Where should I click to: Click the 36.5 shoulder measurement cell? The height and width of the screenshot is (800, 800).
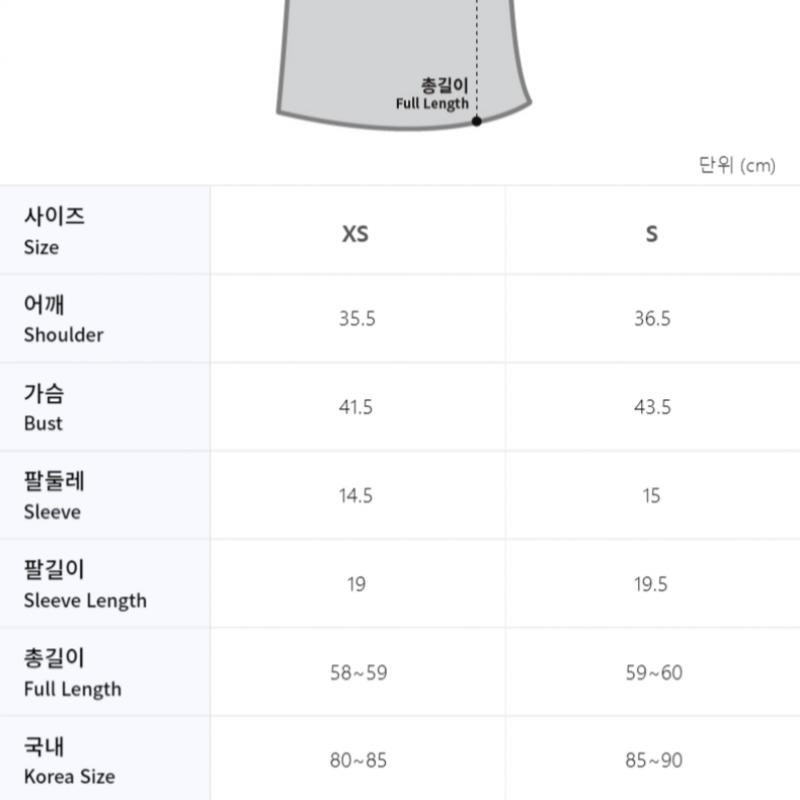(x=652, y=319)
